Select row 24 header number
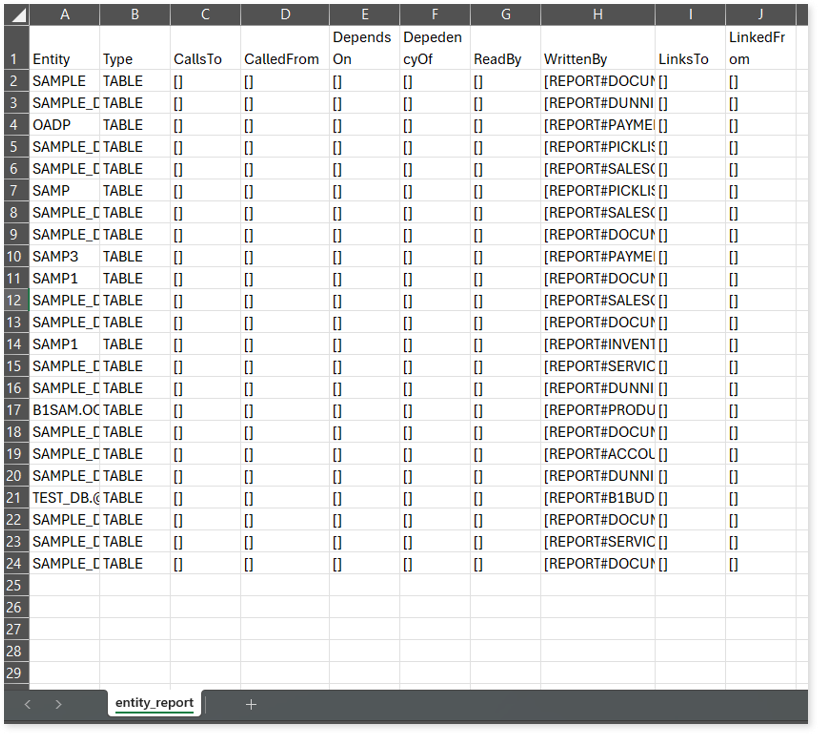The image size is (818, 734). (x=14, y=564)
